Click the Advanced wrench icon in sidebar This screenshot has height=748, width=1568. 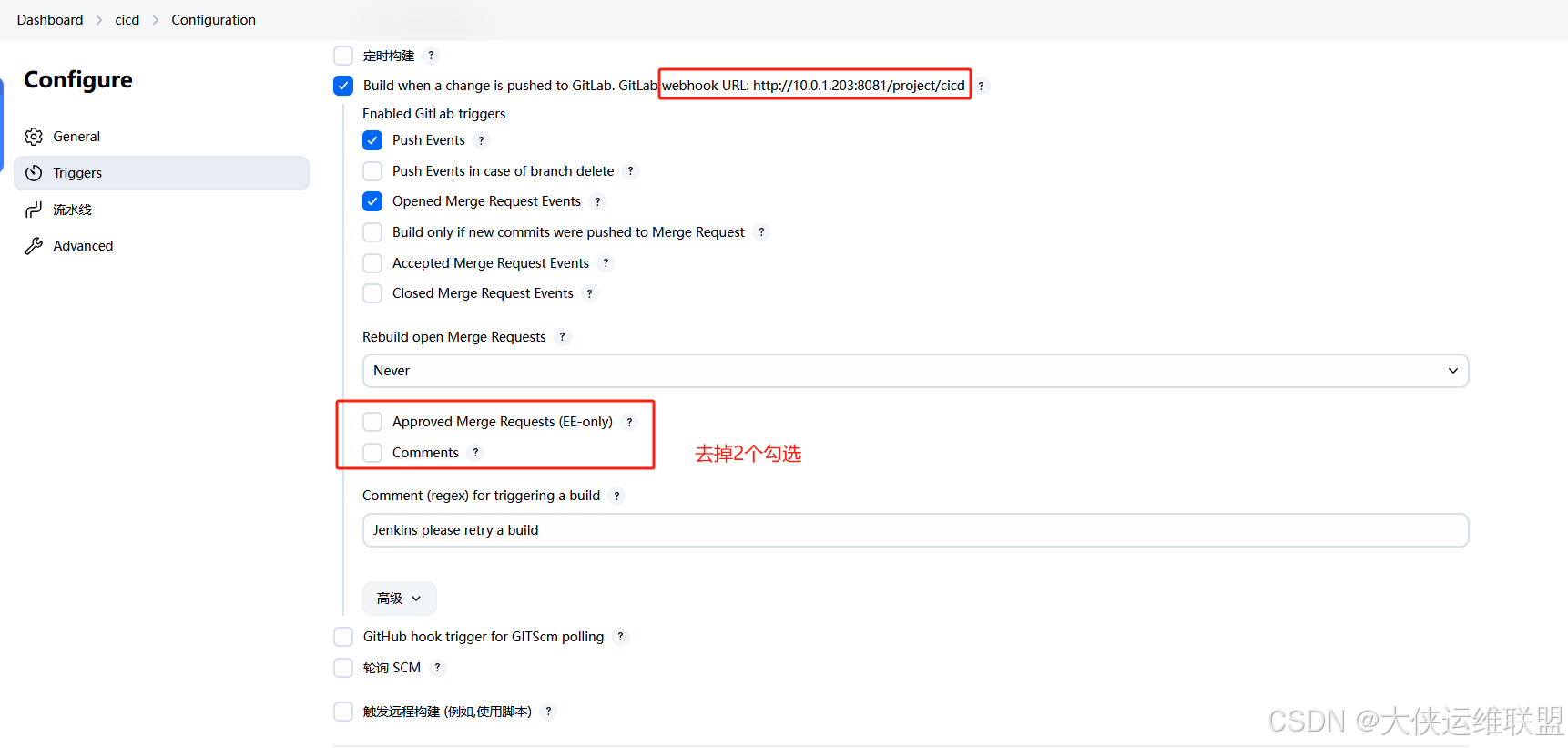click(x=34, y=246)
